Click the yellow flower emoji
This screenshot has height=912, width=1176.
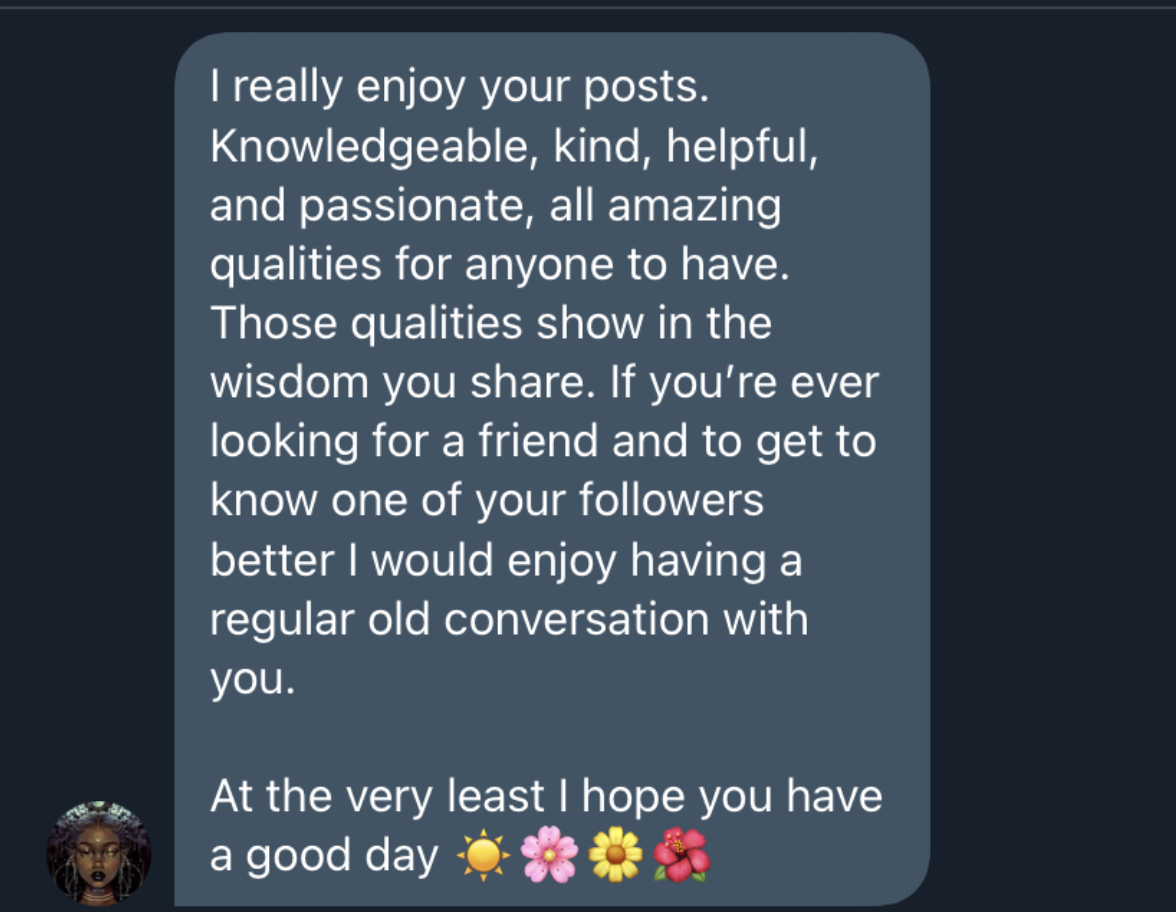point(615,857)
